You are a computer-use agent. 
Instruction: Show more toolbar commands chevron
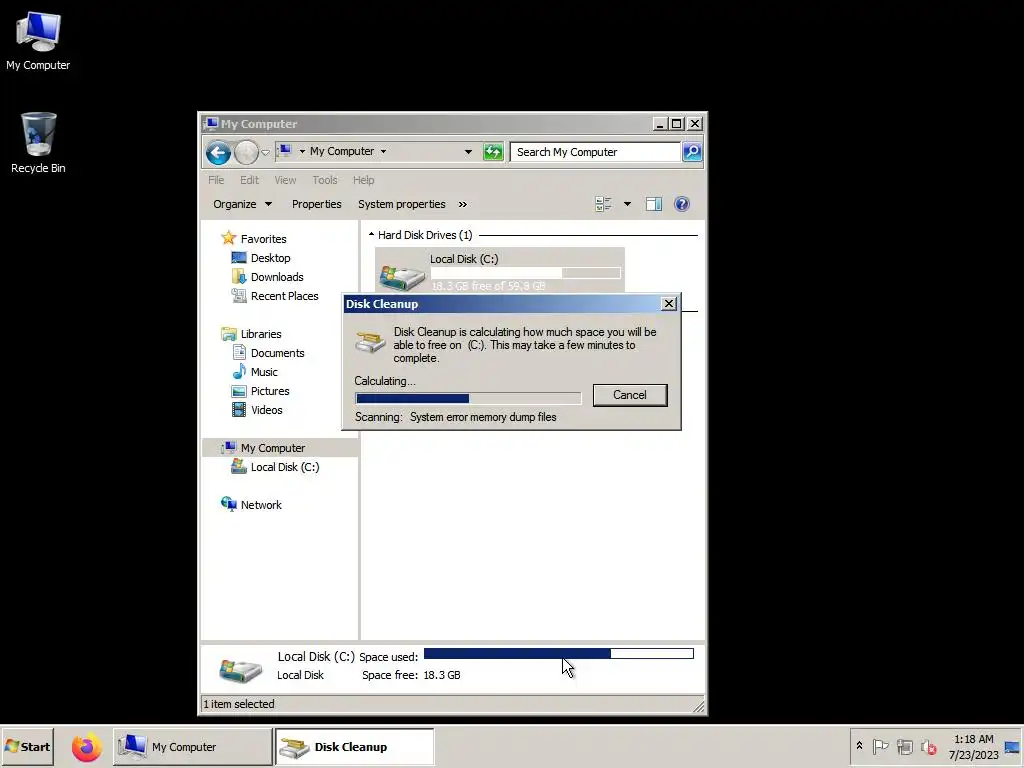[462, 204]
